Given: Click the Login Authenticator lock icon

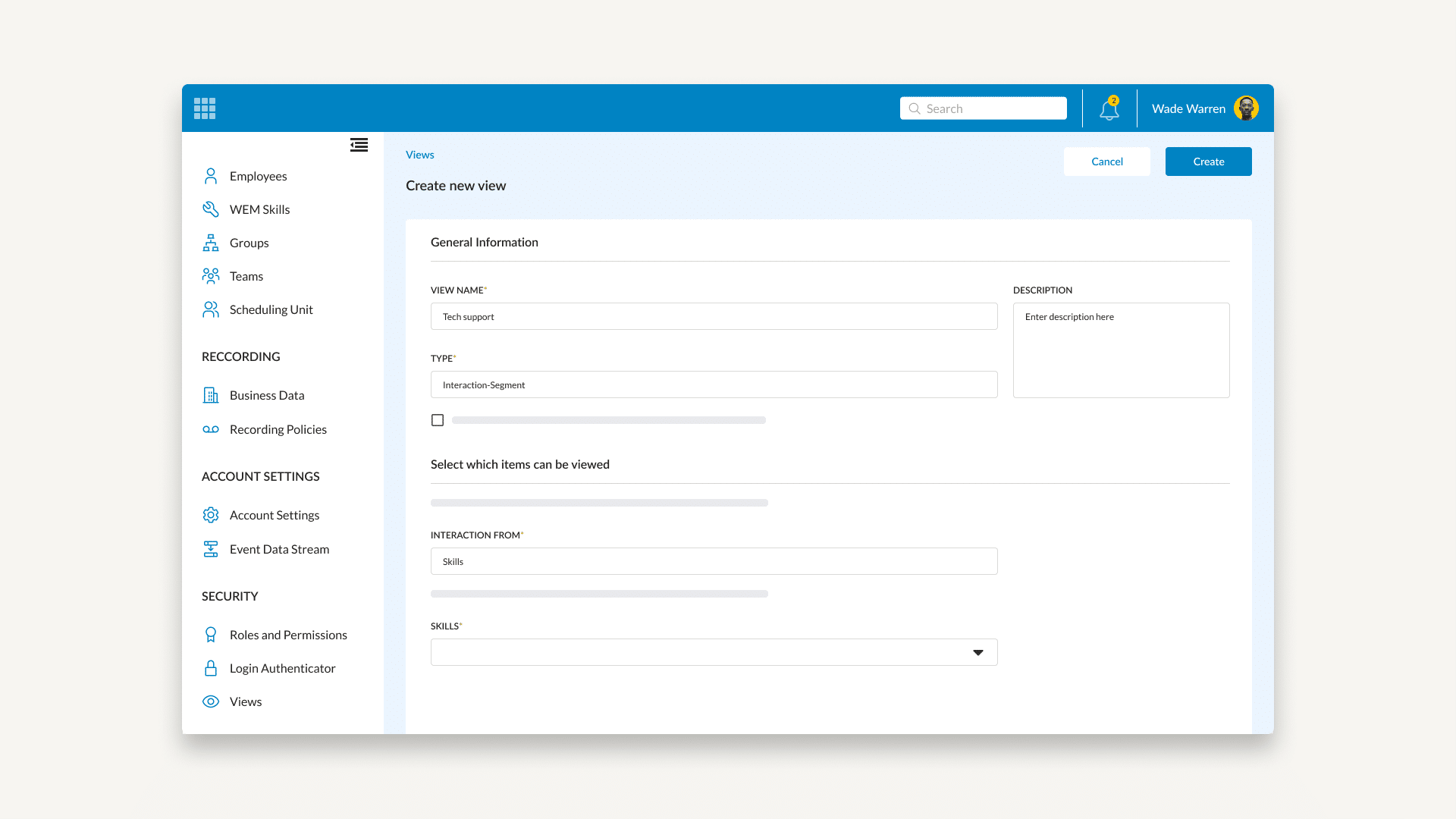Looking at the screenshot, I should [211, 668].
